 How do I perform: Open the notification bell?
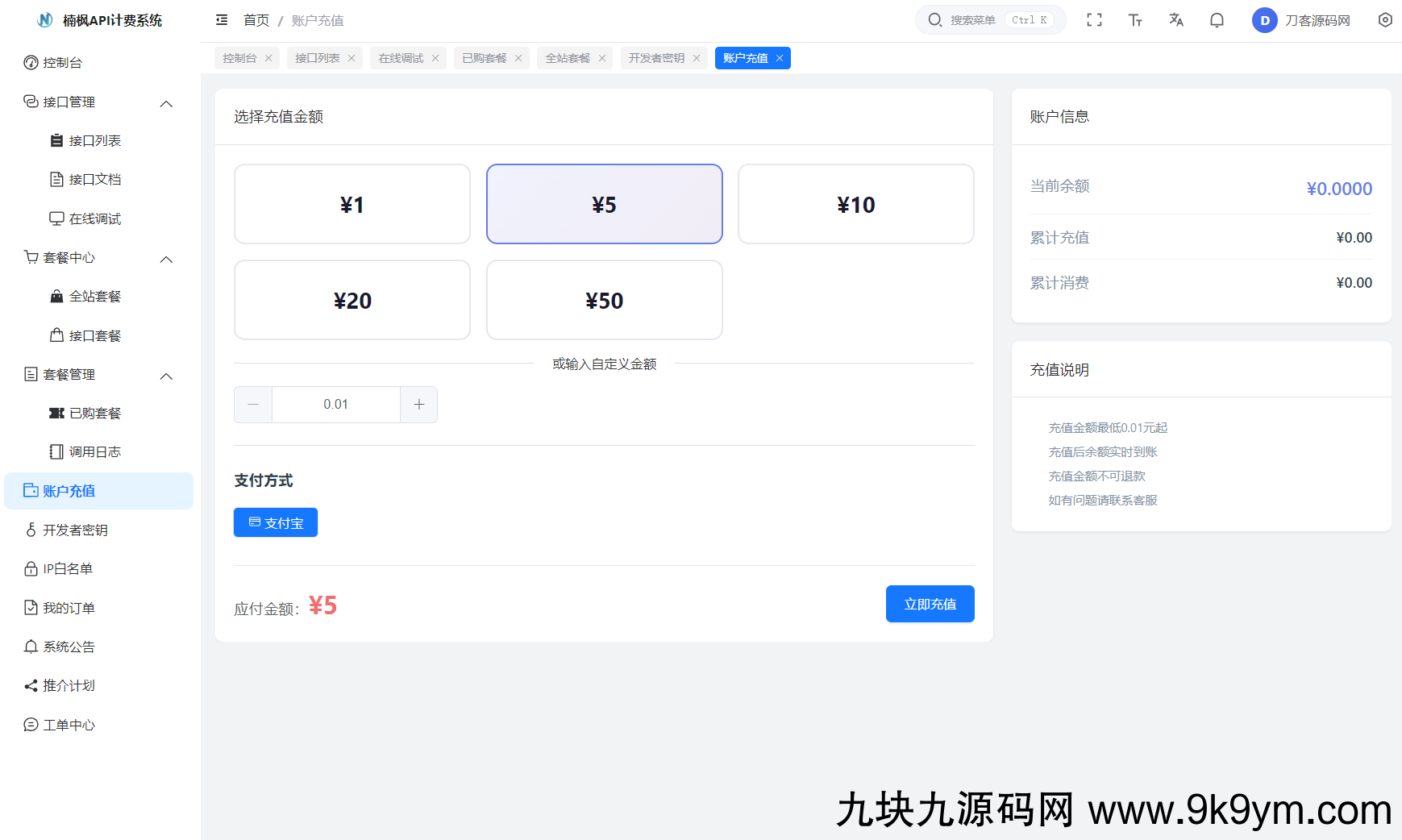(x=1217, y=20)
